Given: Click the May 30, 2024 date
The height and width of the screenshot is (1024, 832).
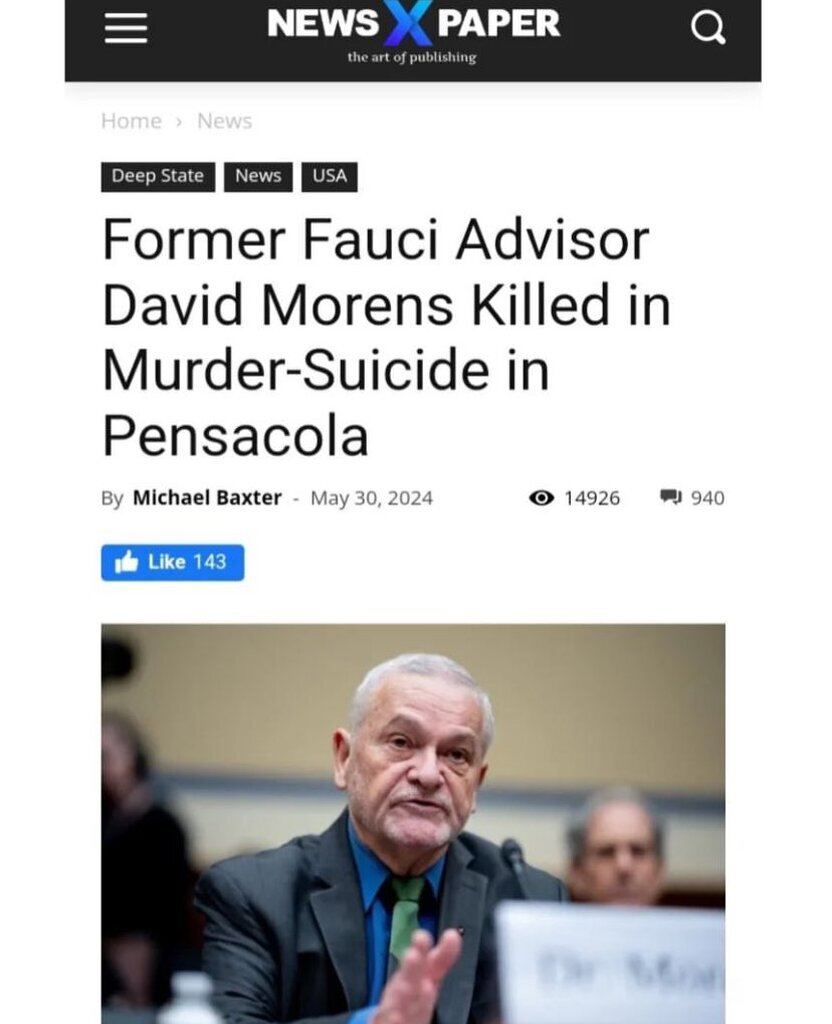Looking at the screenshot, I should pyautogui.click(x=372, y=498).
